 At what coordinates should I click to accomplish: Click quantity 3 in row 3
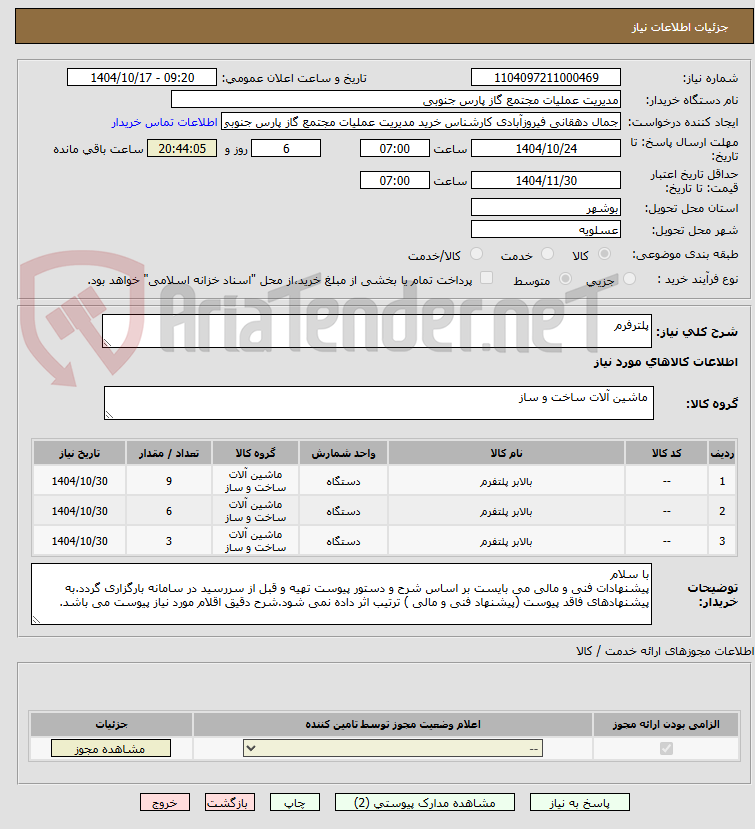click(169, 541)
